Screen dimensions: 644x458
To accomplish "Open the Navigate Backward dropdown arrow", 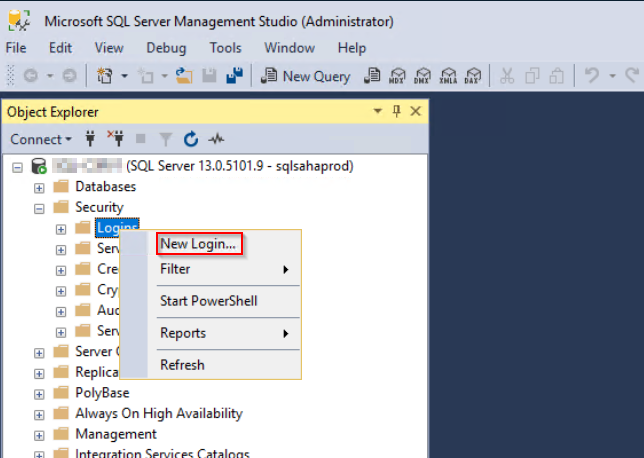I will 50,76.
